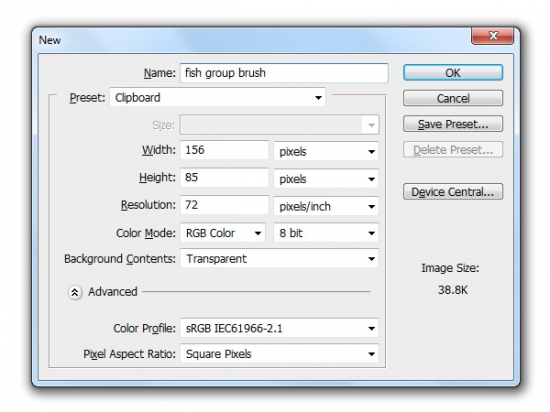Click the Height field showing 85

224,177
